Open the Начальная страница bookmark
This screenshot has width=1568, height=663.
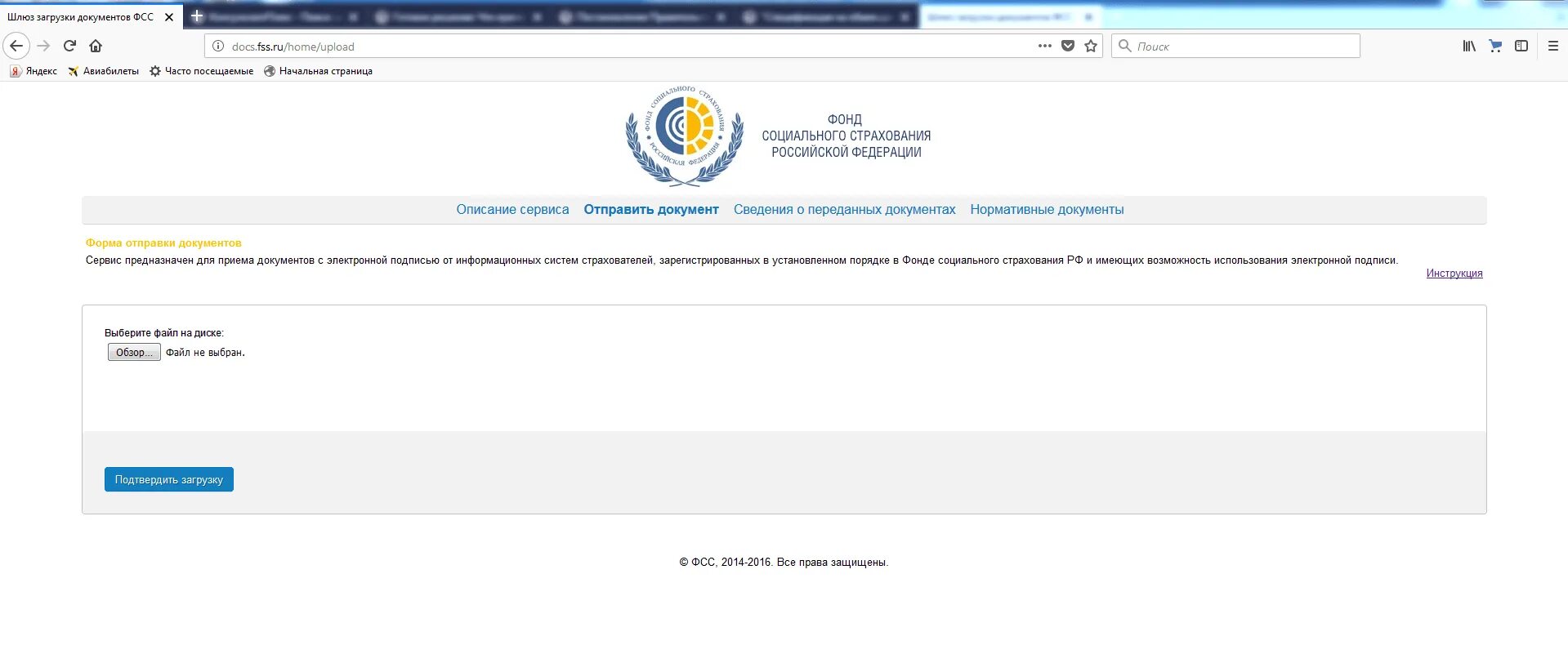[318, 71]
